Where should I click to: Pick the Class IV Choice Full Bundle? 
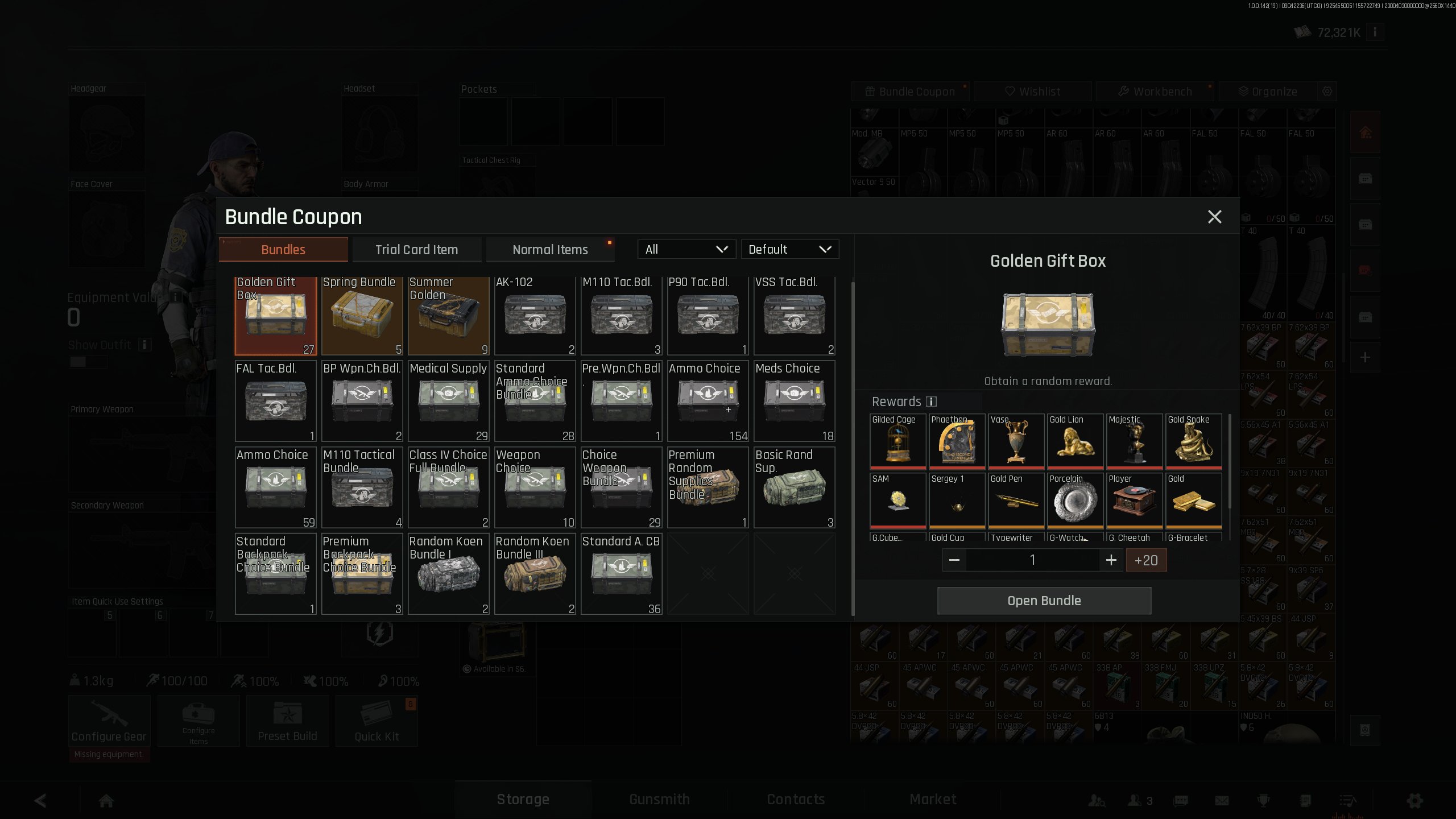(448, 487)
